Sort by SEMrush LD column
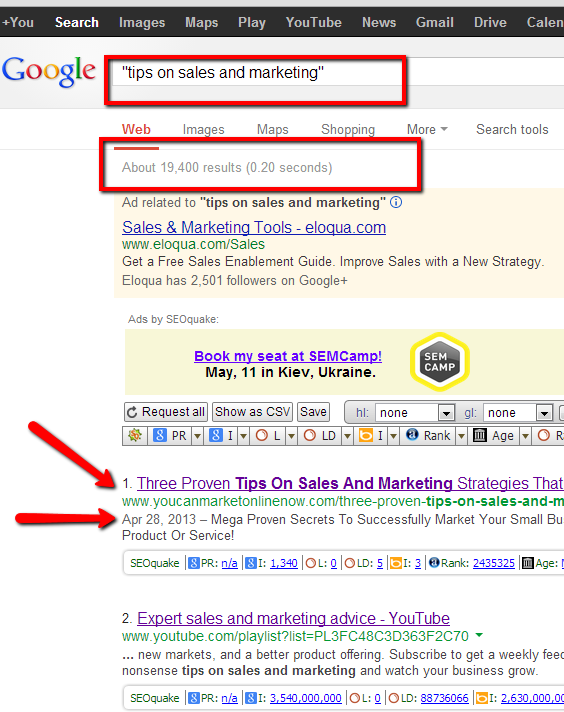The image size is (564, 712). [320, 436]
